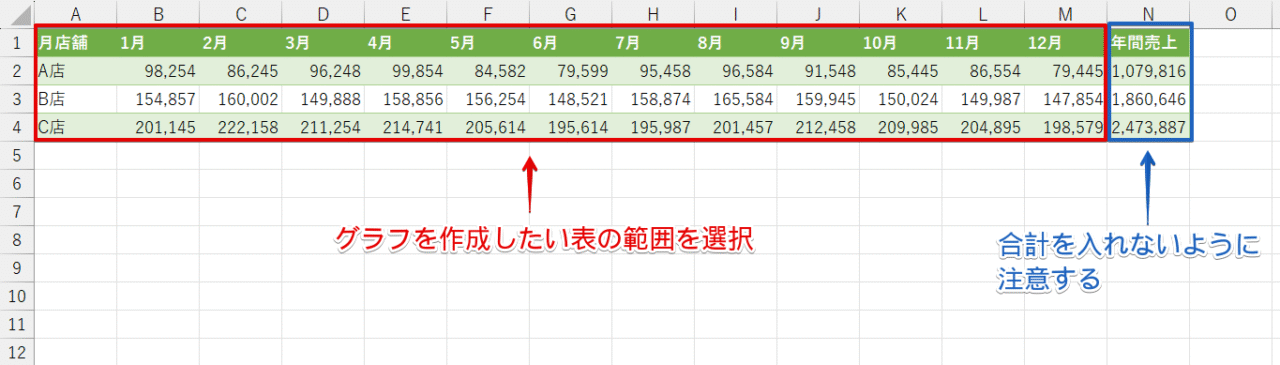The image size is (1280, 365).
Task: Click the 10月 header cell
Action: click(x=901, y=43)
